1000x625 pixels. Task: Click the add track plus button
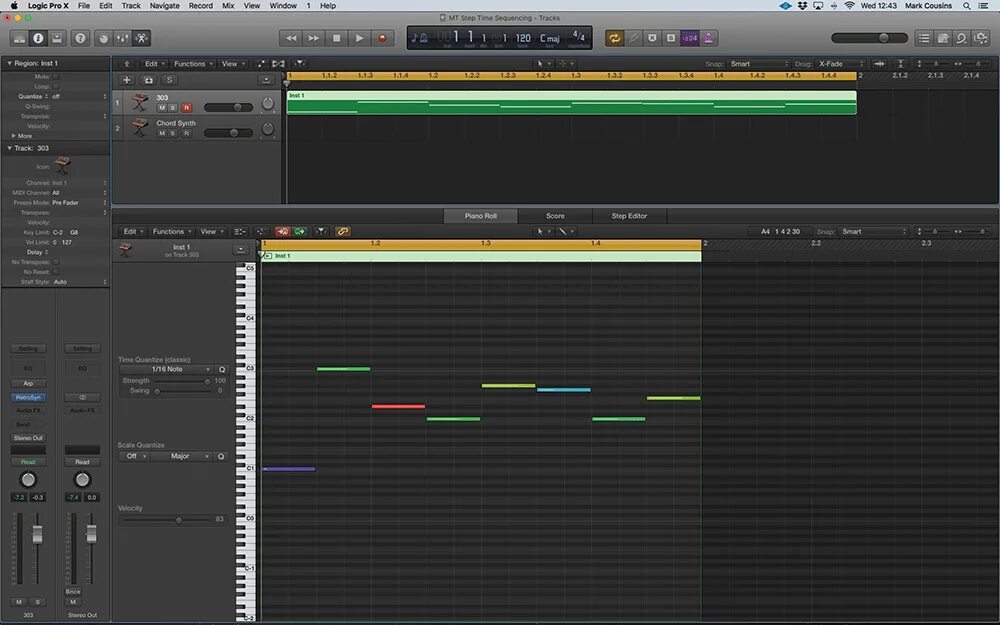pyautogui.click(x=126, y=80)
